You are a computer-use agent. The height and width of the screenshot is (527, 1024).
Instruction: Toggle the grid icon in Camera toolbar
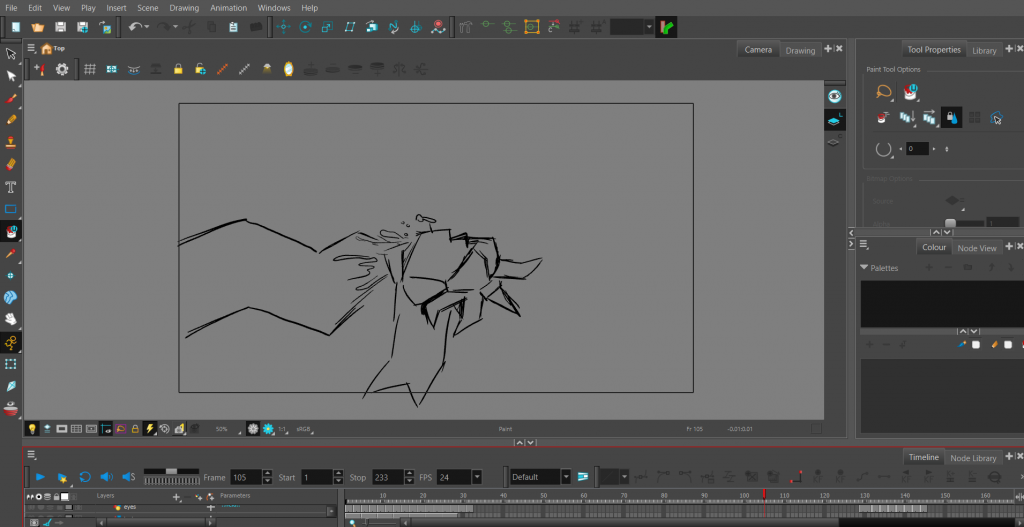pyautogui.click(x=89, y=69)
